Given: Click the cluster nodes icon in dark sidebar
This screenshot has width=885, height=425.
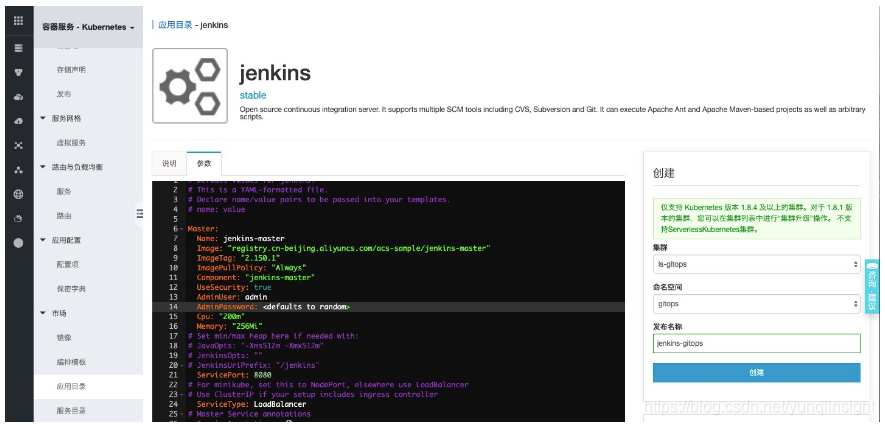Looking at the screenshot, I should tap(19, 170).
